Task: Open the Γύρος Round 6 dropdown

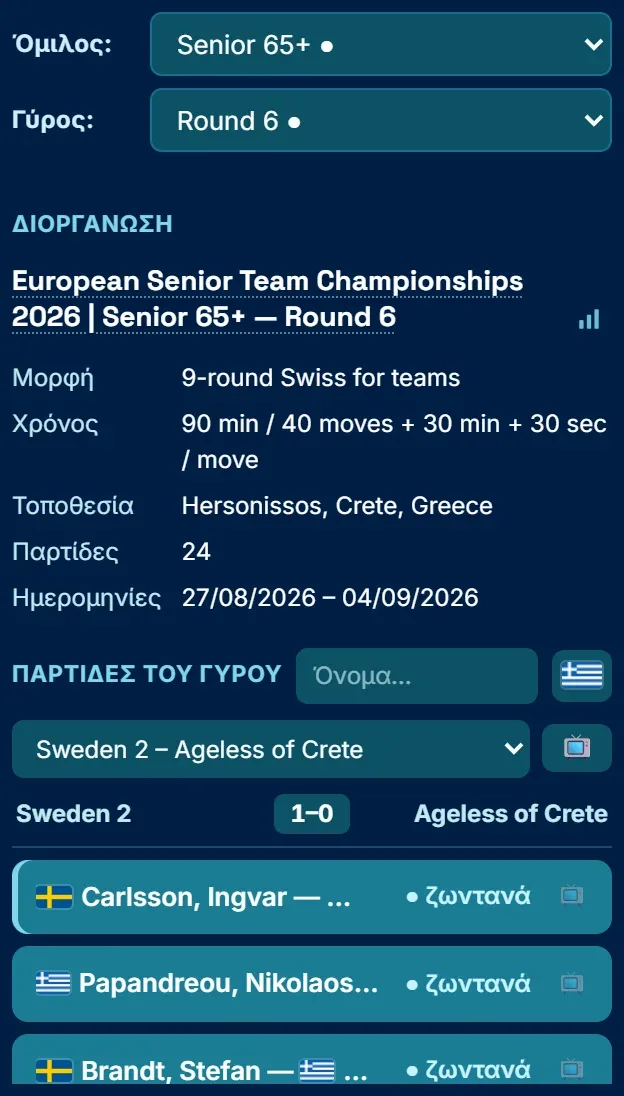Action: click(x=381, y=120)
